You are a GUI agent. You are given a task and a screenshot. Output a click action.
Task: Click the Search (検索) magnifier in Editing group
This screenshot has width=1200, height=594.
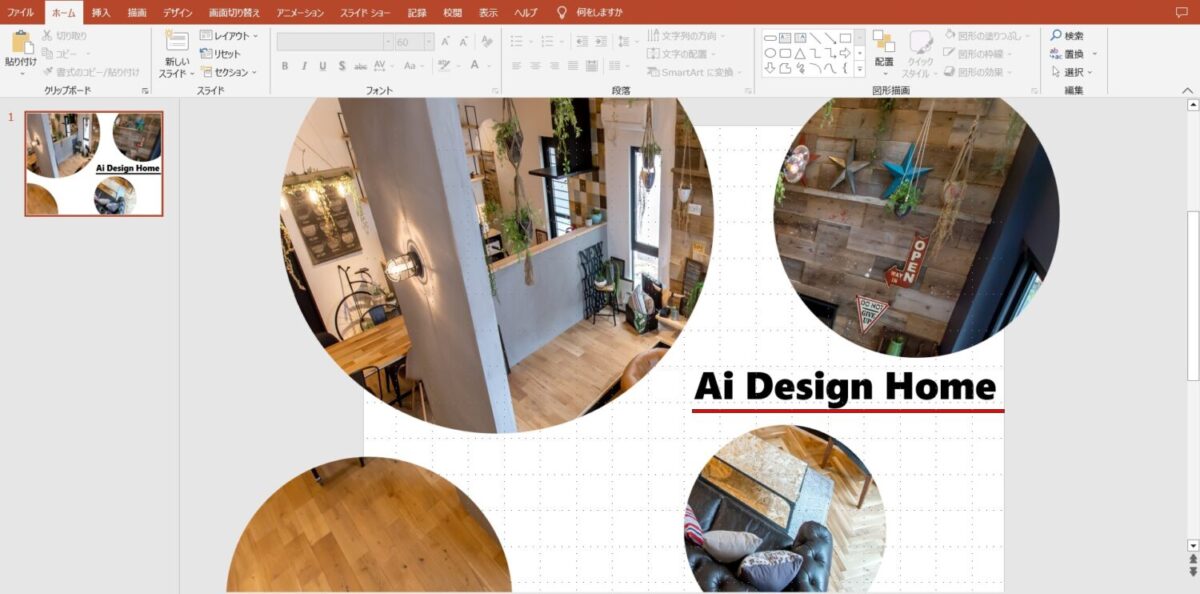tap(1067, 36)
